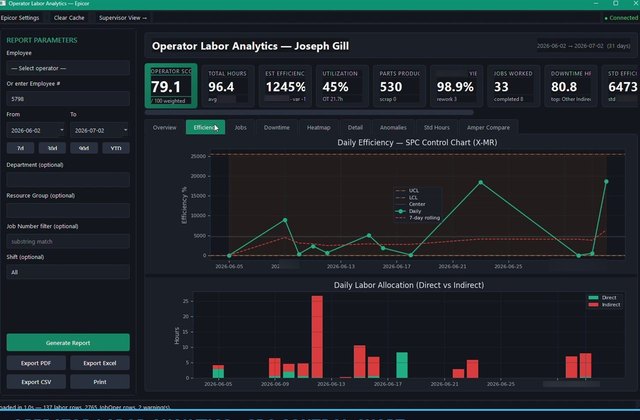
Task: Open the From date dropdown arrow
Action: click(62, 130)
